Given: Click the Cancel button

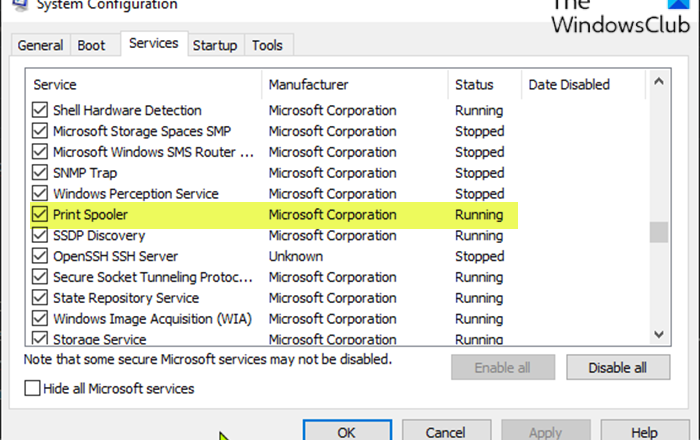Looking at the screenshot, I should 445,432.
